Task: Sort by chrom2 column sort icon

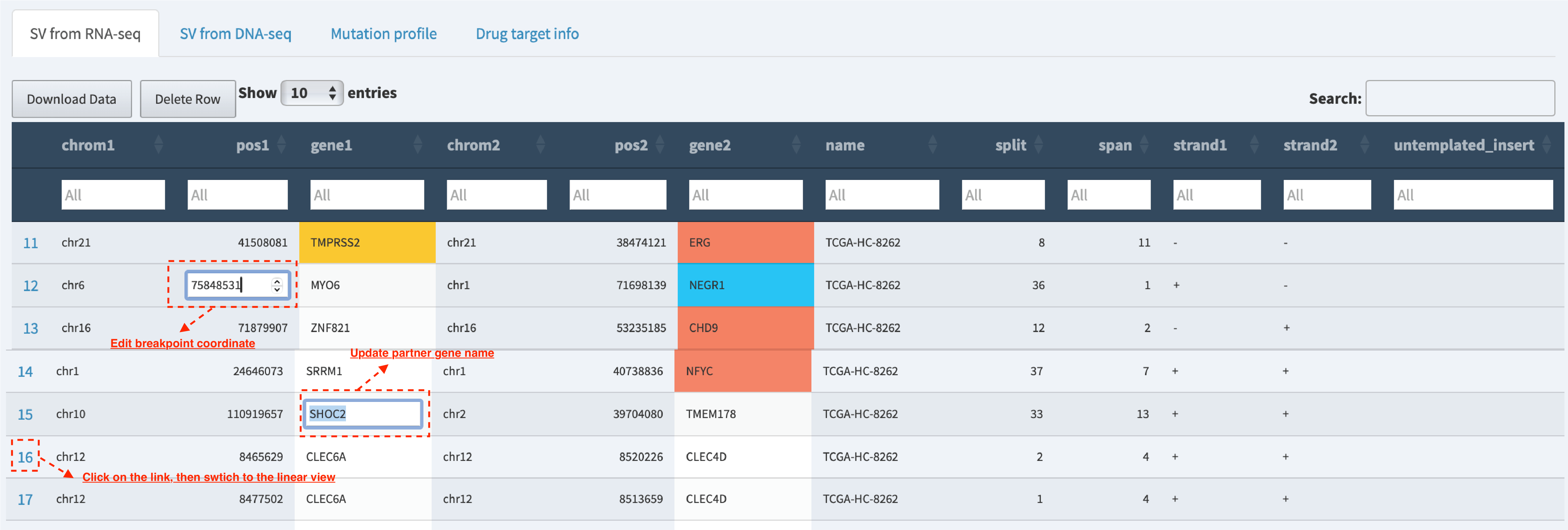Action: point(540,145)
